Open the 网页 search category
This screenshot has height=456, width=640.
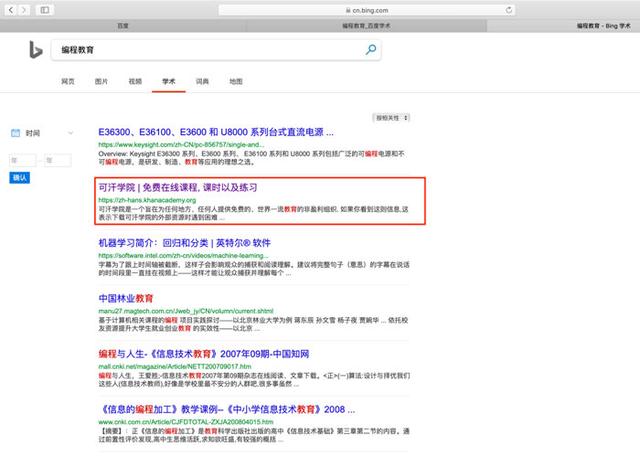[x=68, y=81]
